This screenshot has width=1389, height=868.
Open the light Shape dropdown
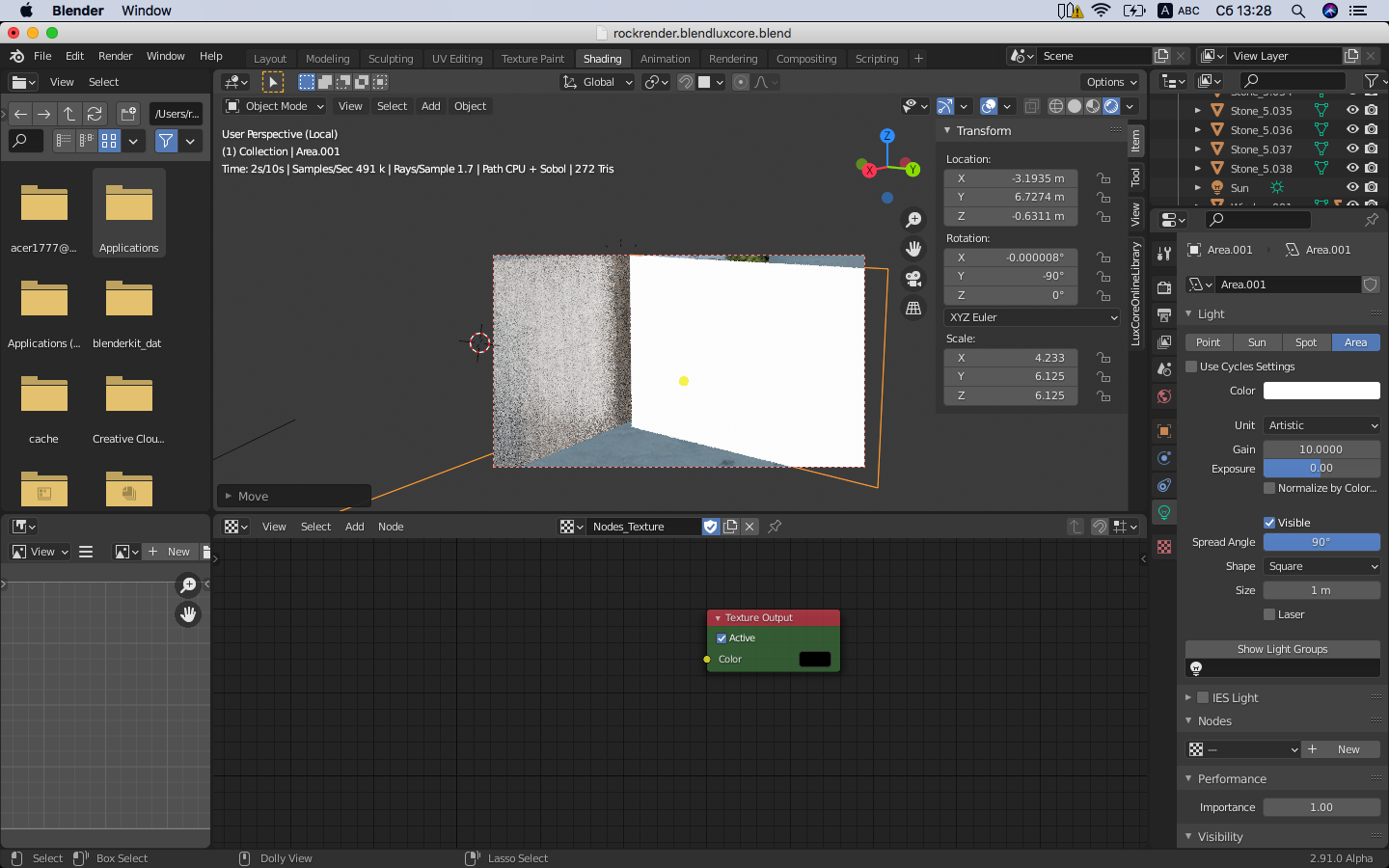pyautogui.click(x=1321, y=566)
